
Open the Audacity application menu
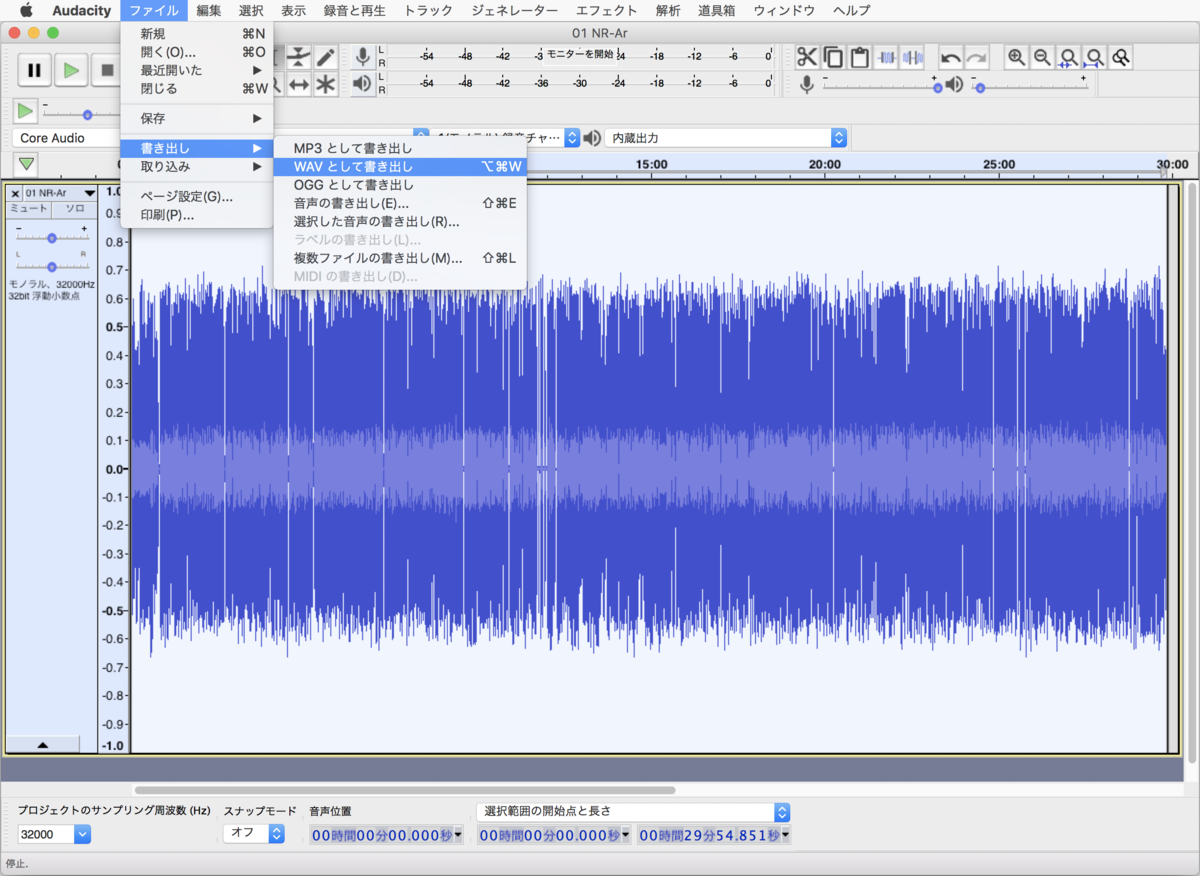click(x=82, y=11)
